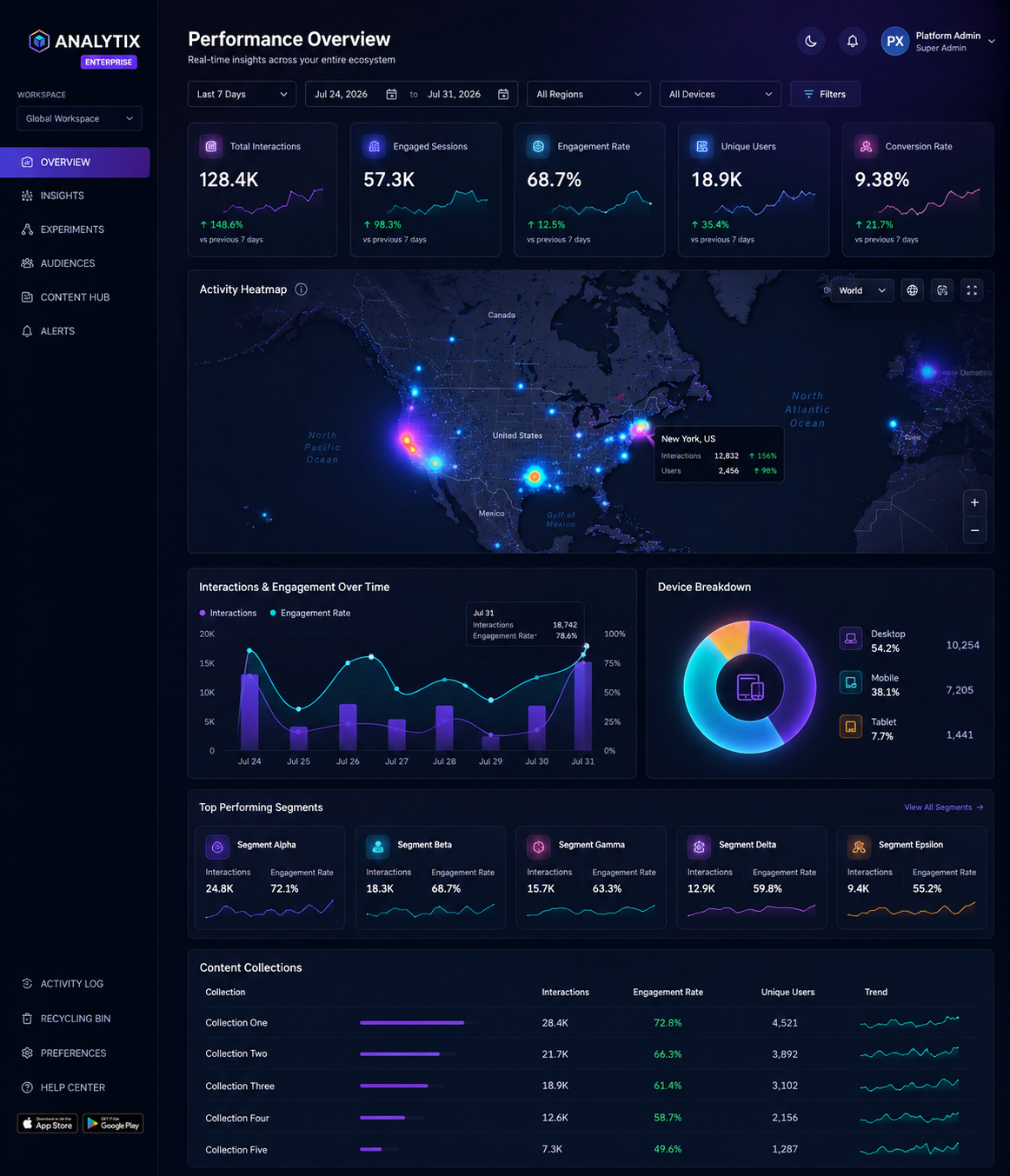The image size is (1010, 1176).
Task: Open Content Hub in sidebar
Action: tap(75, 297)
